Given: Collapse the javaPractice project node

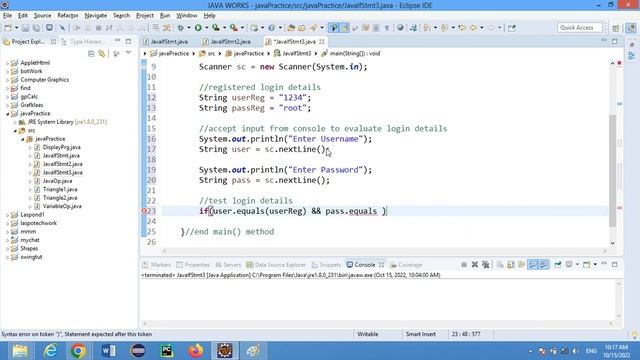Looking at the screenshot, I should coord(7,114).
